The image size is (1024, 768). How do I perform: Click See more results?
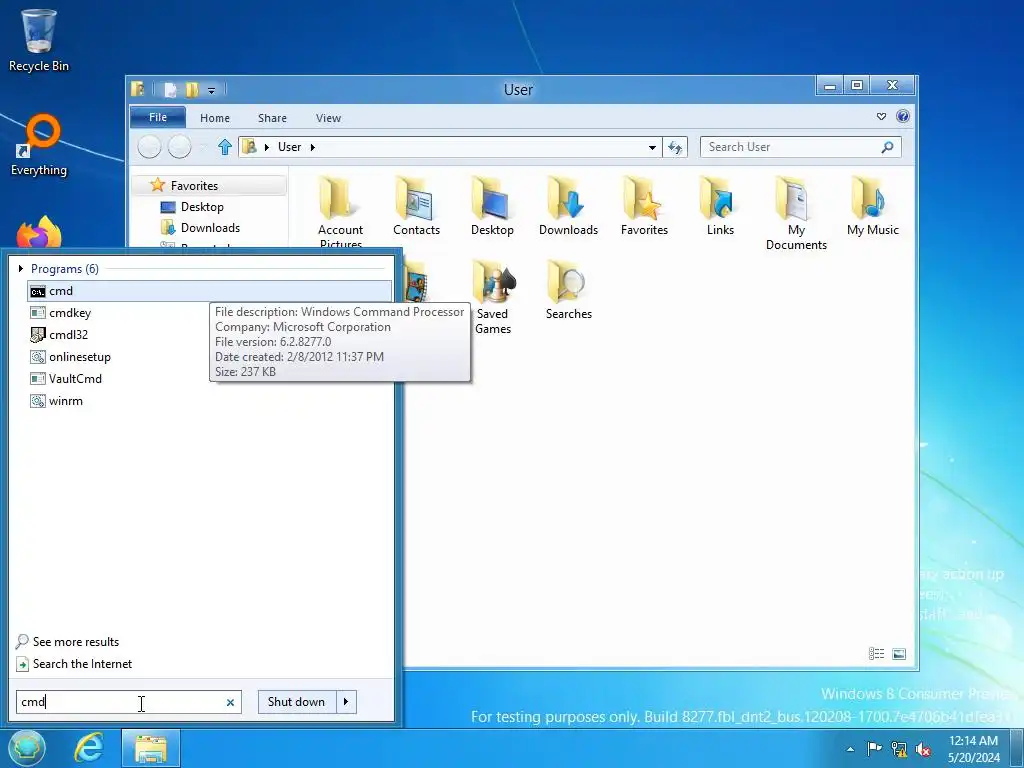tap(67, 642)
